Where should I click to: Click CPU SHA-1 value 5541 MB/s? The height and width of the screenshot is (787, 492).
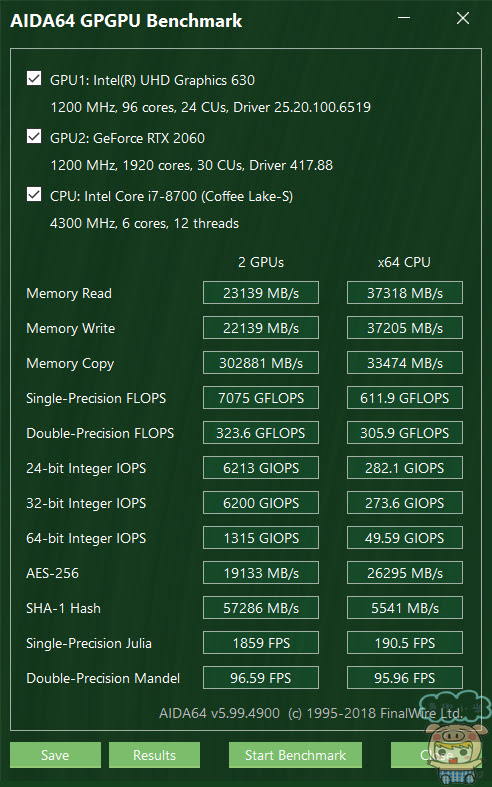tap(405, 608)
